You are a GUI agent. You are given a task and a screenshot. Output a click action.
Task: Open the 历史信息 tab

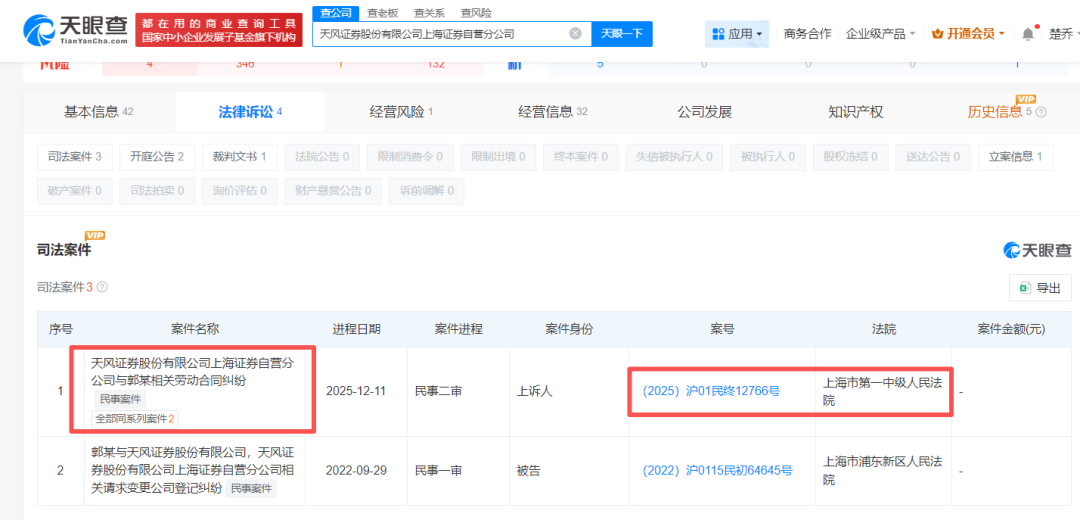coord(995,112)
